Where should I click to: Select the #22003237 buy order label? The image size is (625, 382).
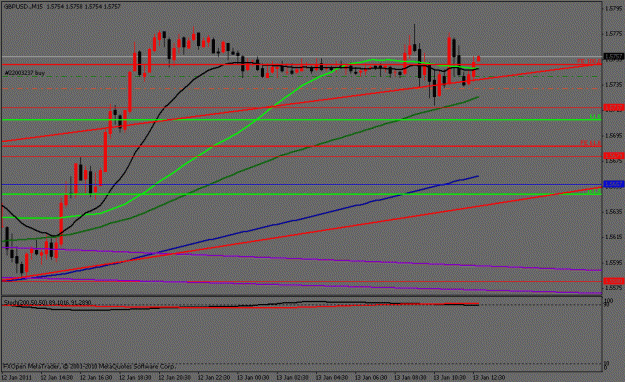pos(25,73)
